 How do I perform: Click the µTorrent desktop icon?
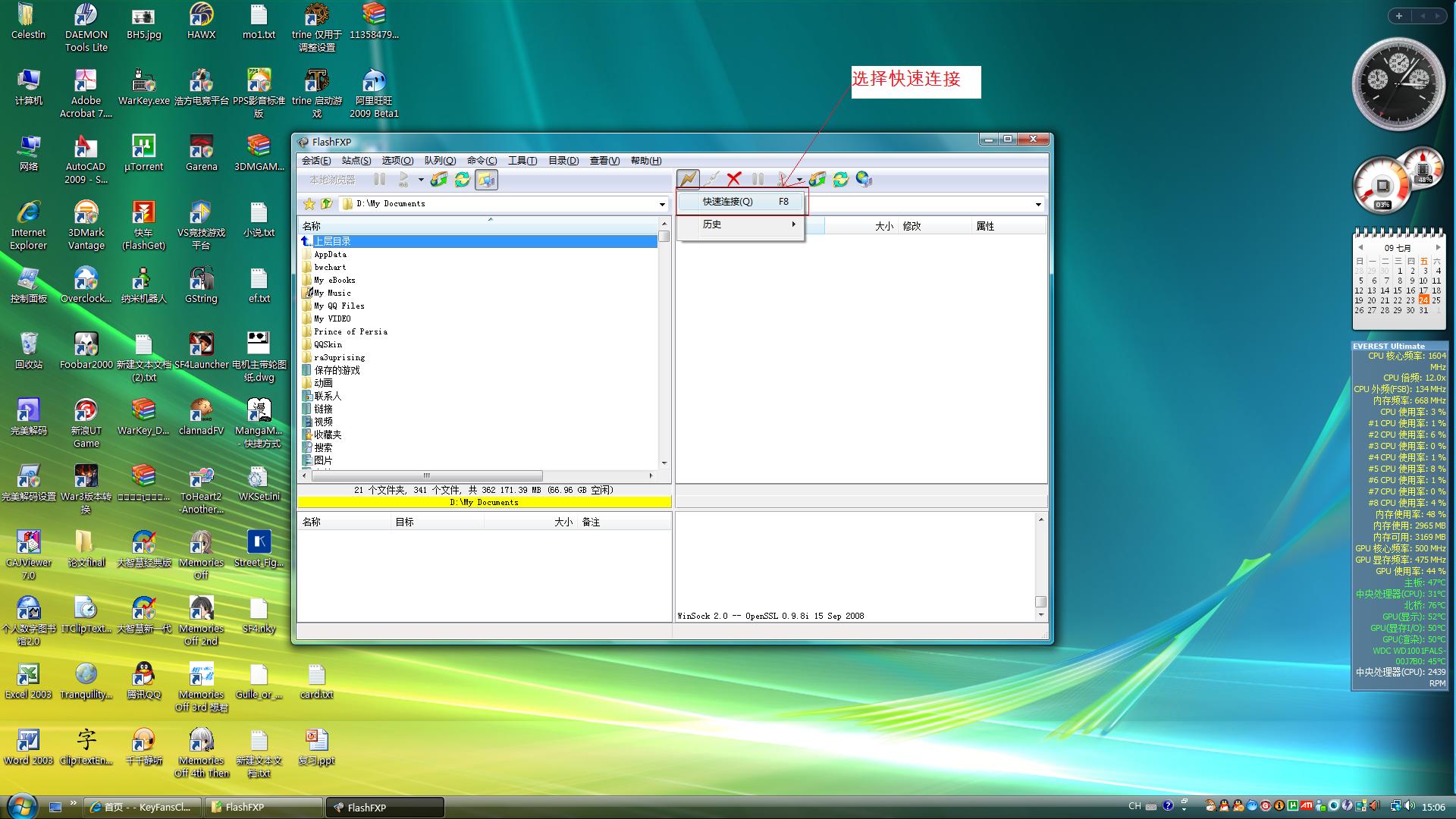[x=143, y=153]
